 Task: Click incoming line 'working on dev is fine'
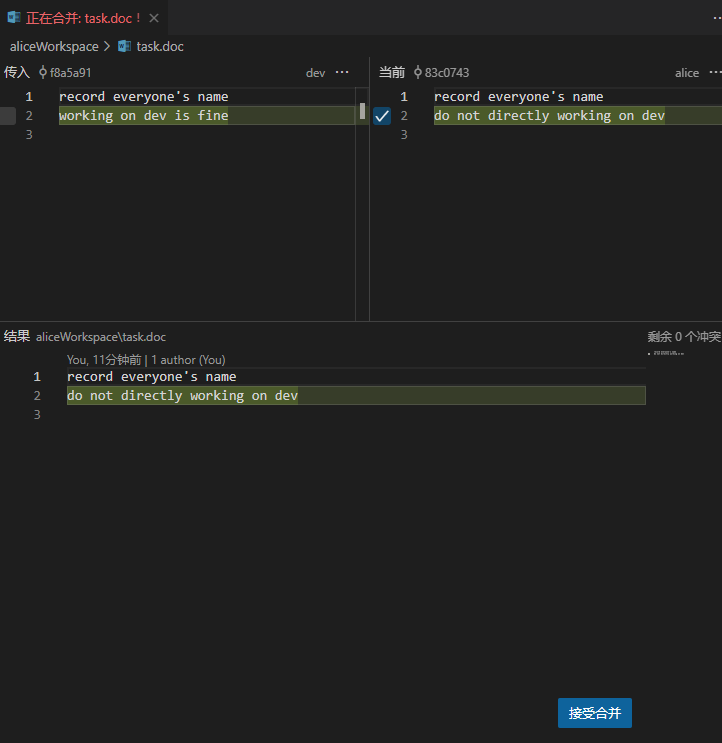coord(143,116)
